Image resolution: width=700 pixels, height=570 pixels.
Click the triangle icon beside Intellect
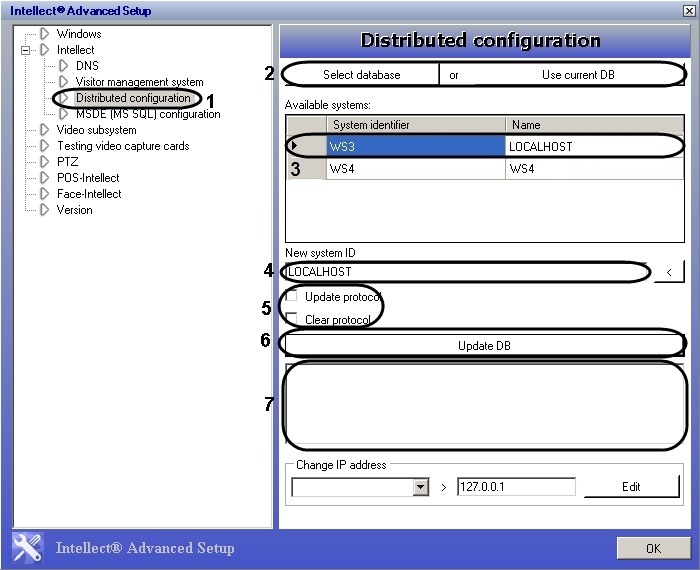[44, 50]
